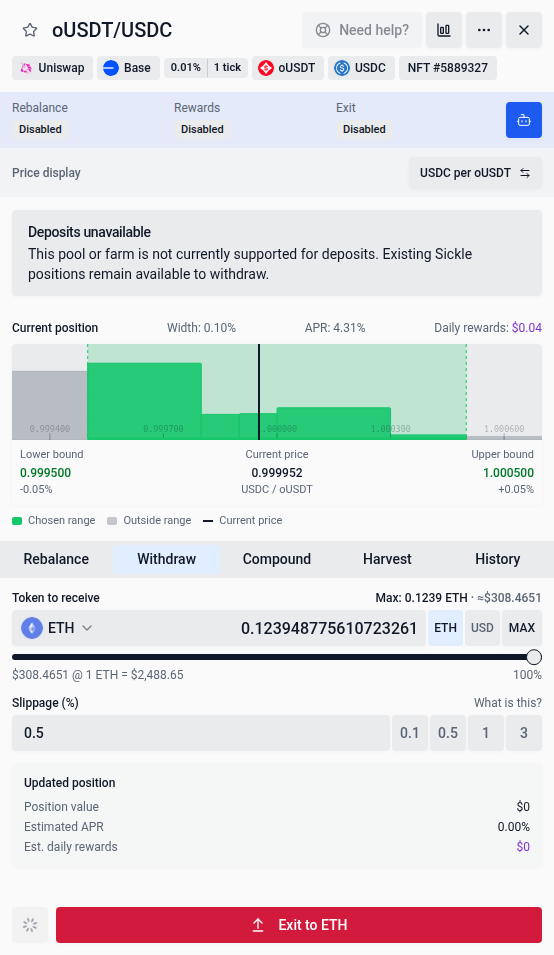Click the Rewards Disabled status badge

tap(202, 129)
